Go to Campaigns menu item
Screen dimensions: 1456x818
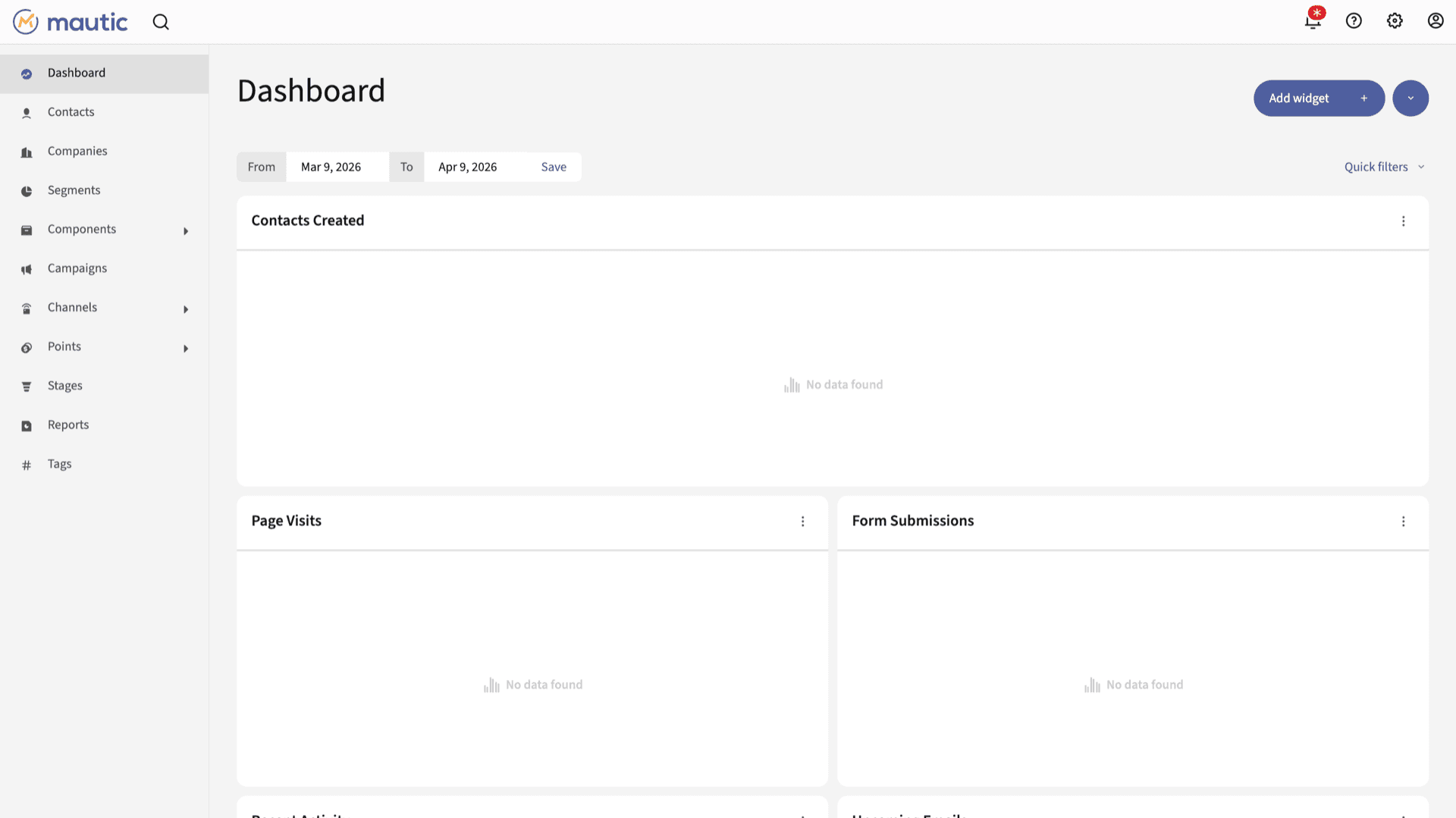click(104, 268)
